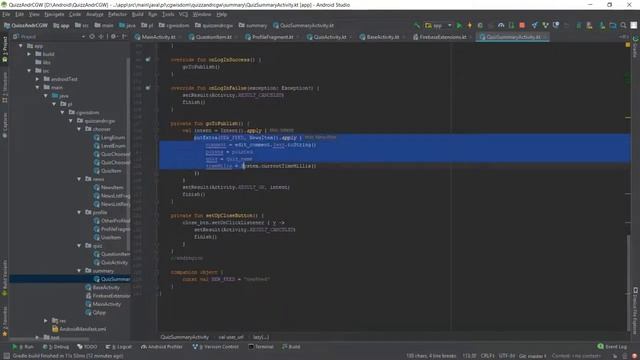Collapse the quiz package folder
Screen dimensions: 640x360
pyautogui.click(x=79, y=246)
